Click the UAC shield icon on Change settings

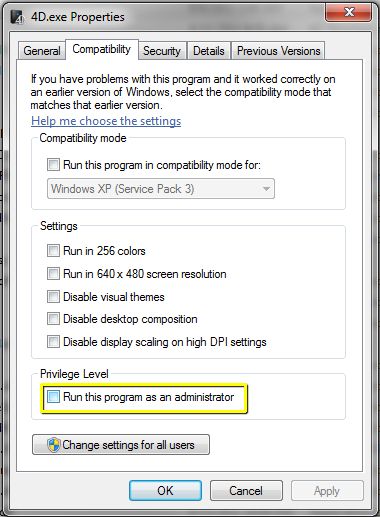click(53, 445)
